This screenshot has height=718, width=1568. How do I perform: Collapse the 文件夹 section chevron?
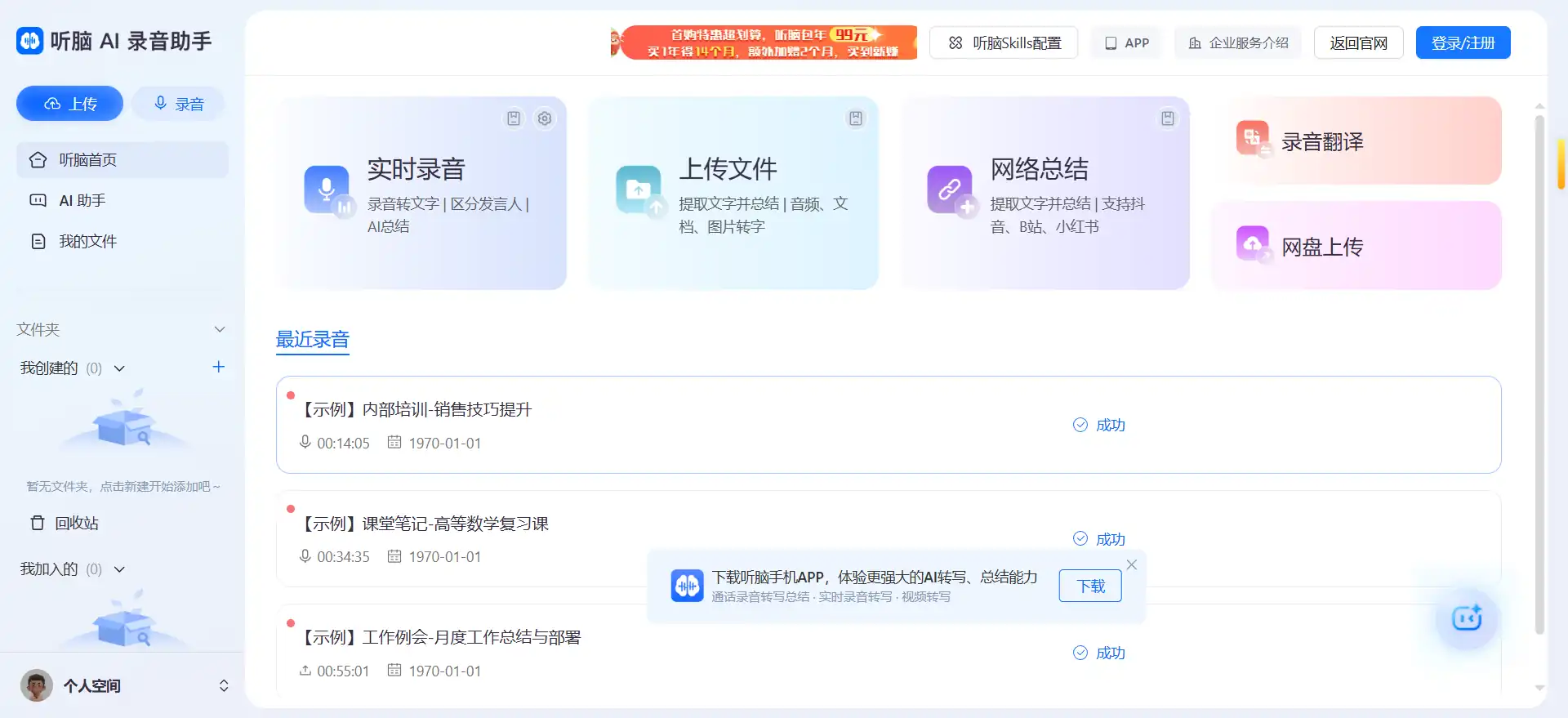pyautogui.click(x=219, y=329)
